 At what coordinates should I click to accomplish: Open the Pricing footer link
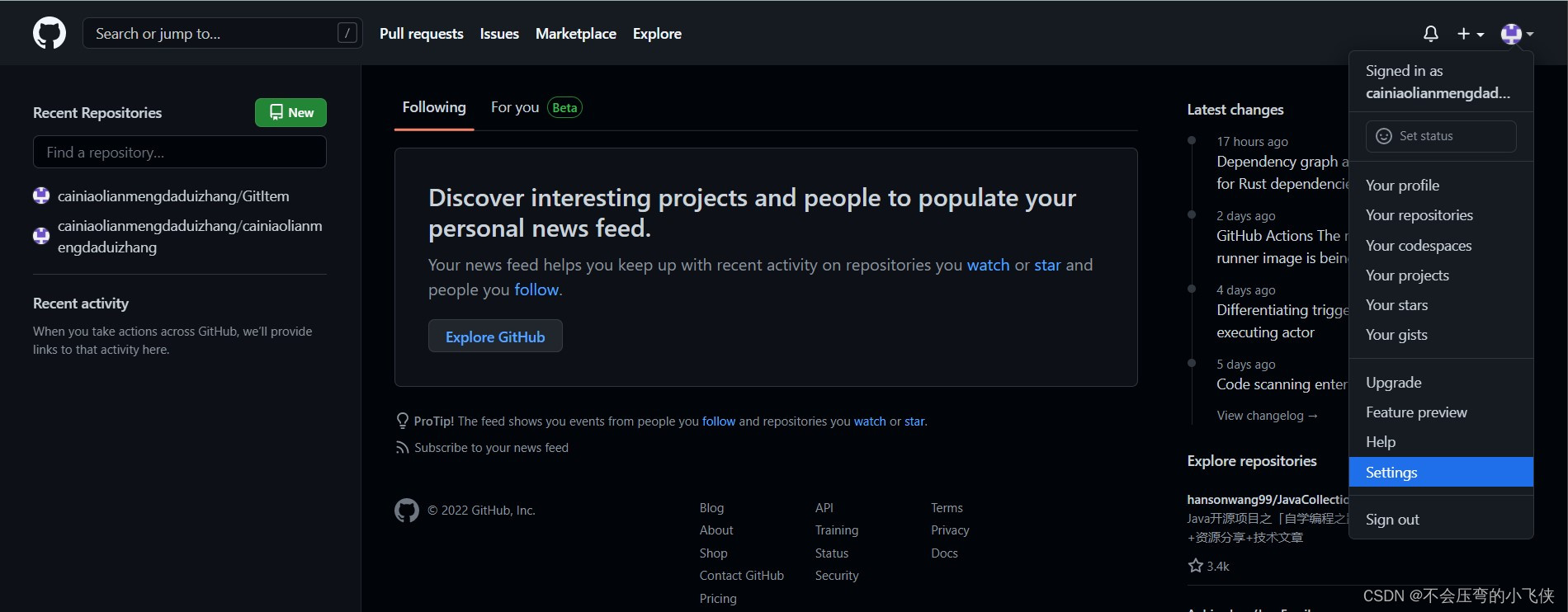(x=718, y=599)
